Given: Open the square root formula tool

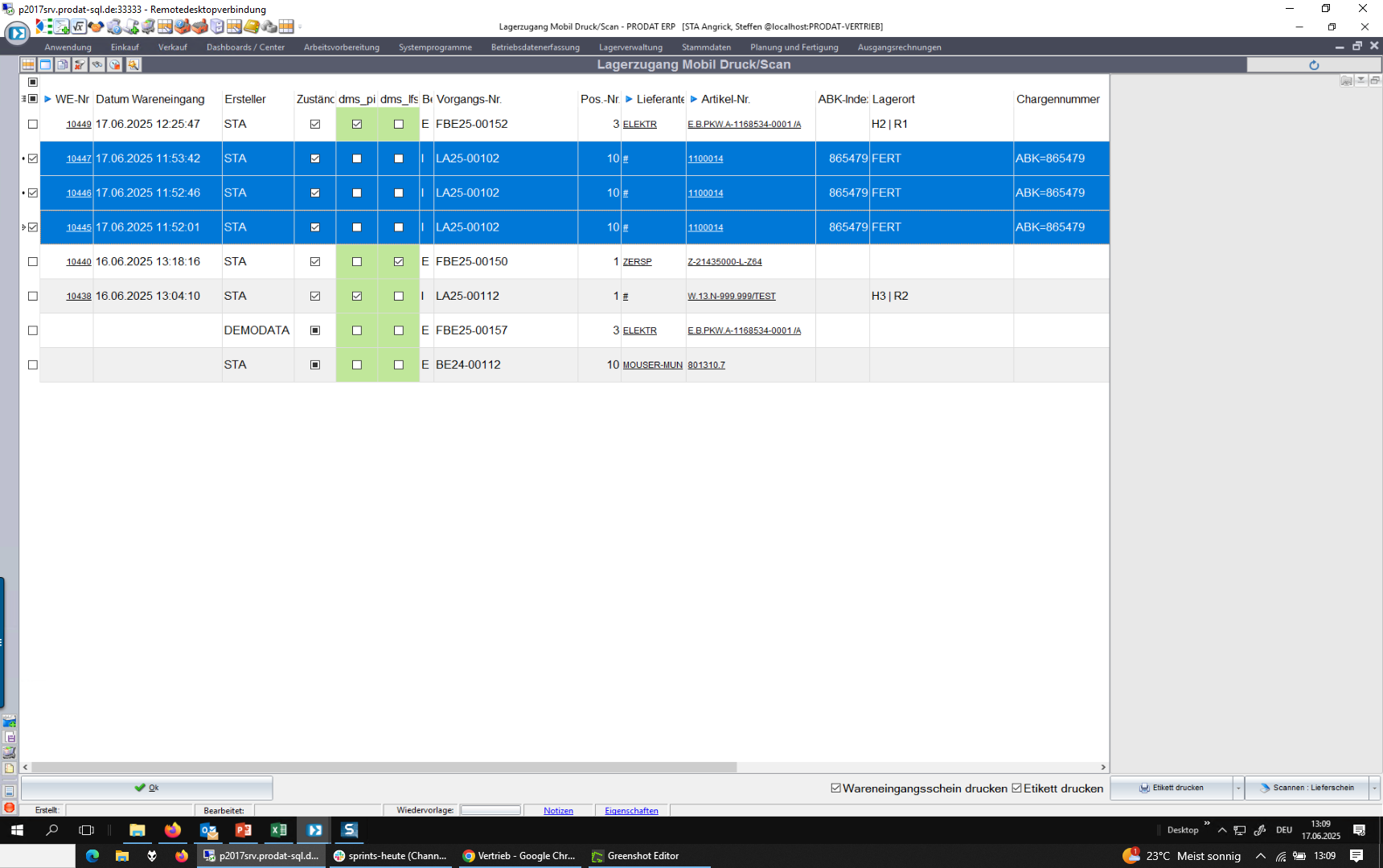Looking at the screenshot, I should tap(79, 27).
